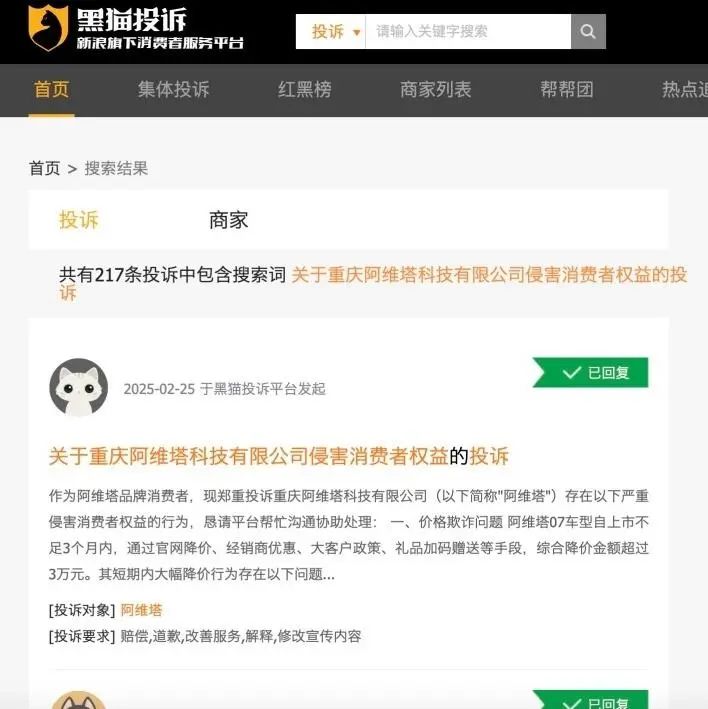Click the magnifier search icon button

click(588, 31)
